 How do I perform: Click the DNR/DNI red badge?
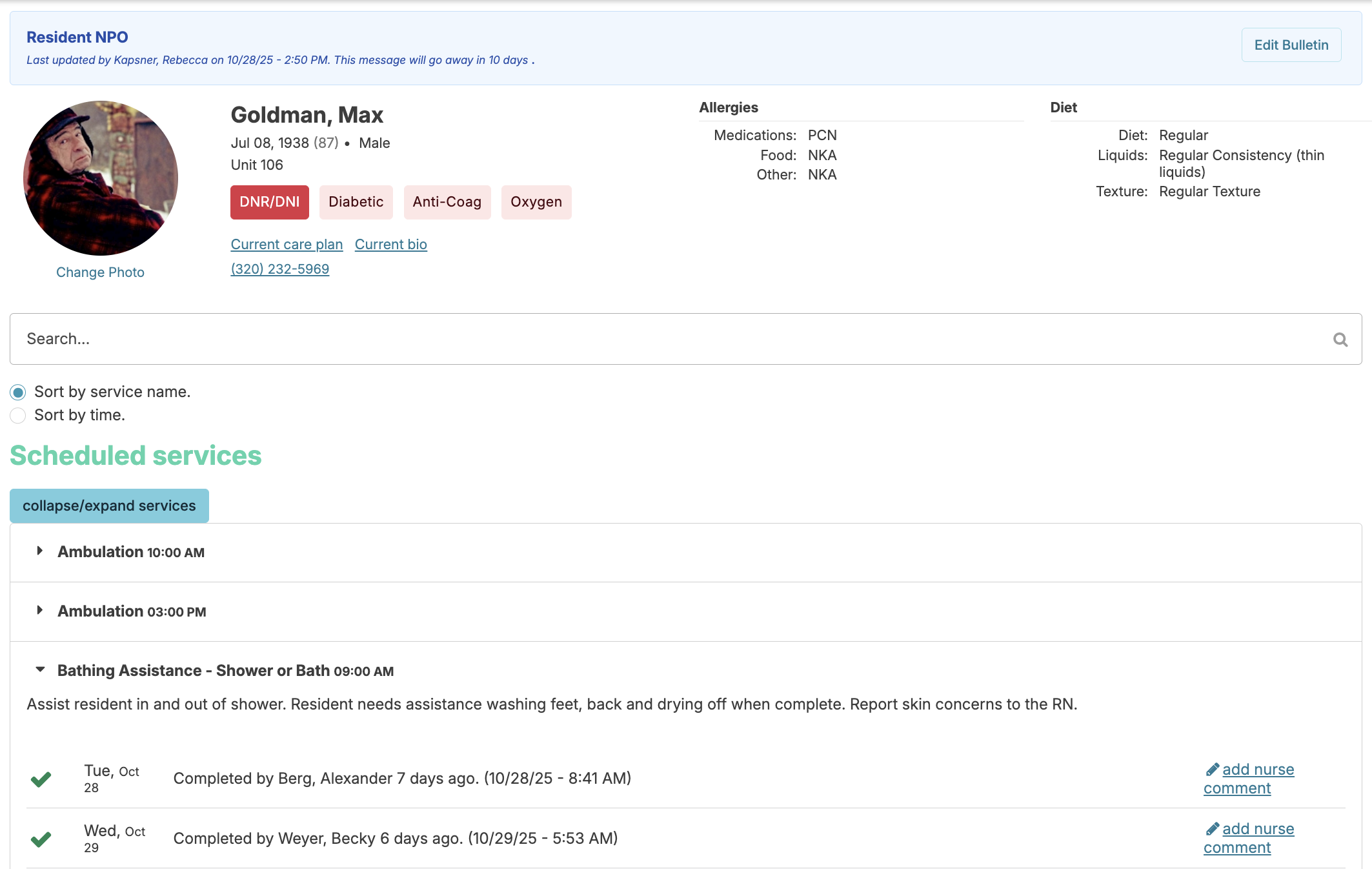point(269,202)
